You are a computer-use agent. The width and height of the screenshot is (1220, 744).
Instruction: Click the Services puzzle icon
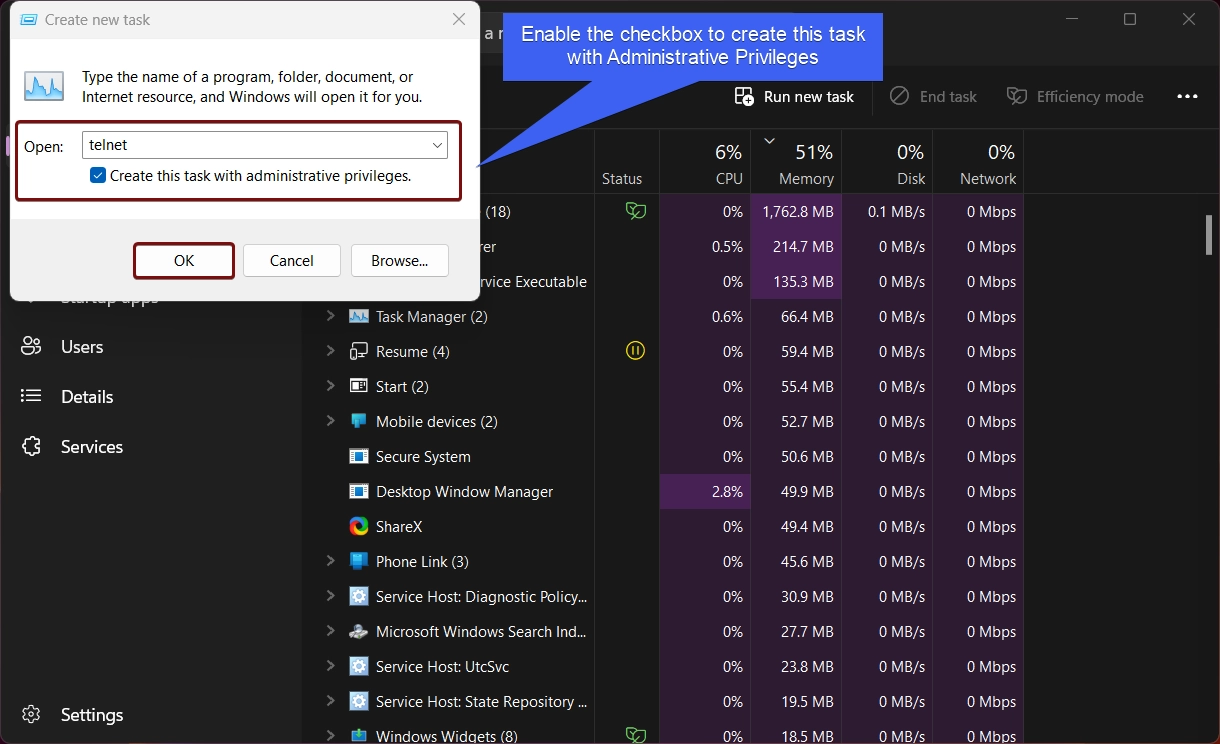click(31, 447)
